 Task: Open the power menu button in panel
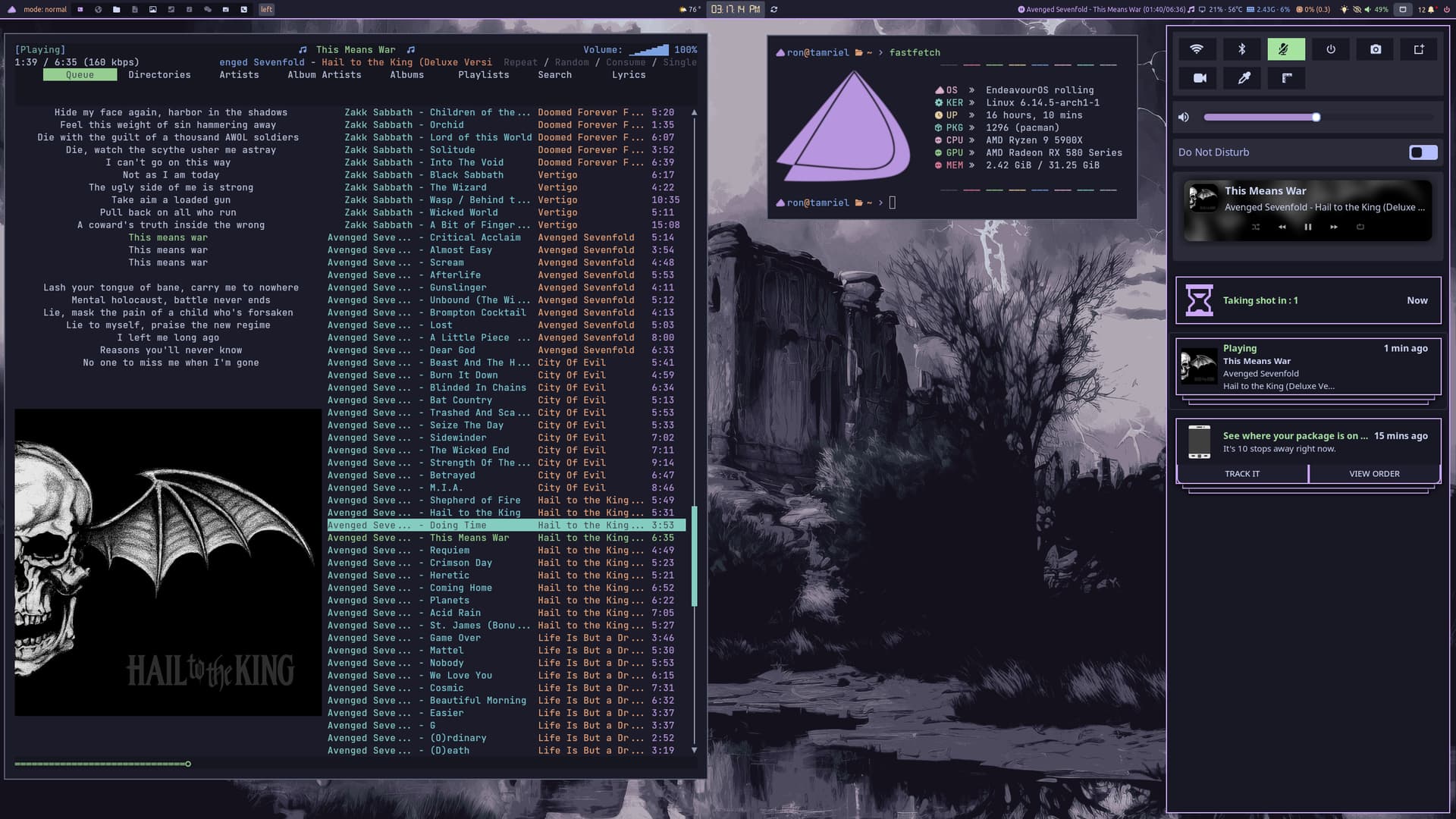pos(1331,49)
